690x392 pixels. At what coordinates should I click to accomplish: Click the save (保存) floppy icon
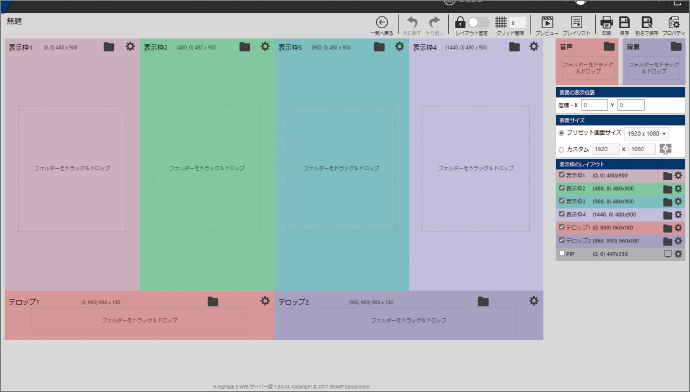point(624,22)
